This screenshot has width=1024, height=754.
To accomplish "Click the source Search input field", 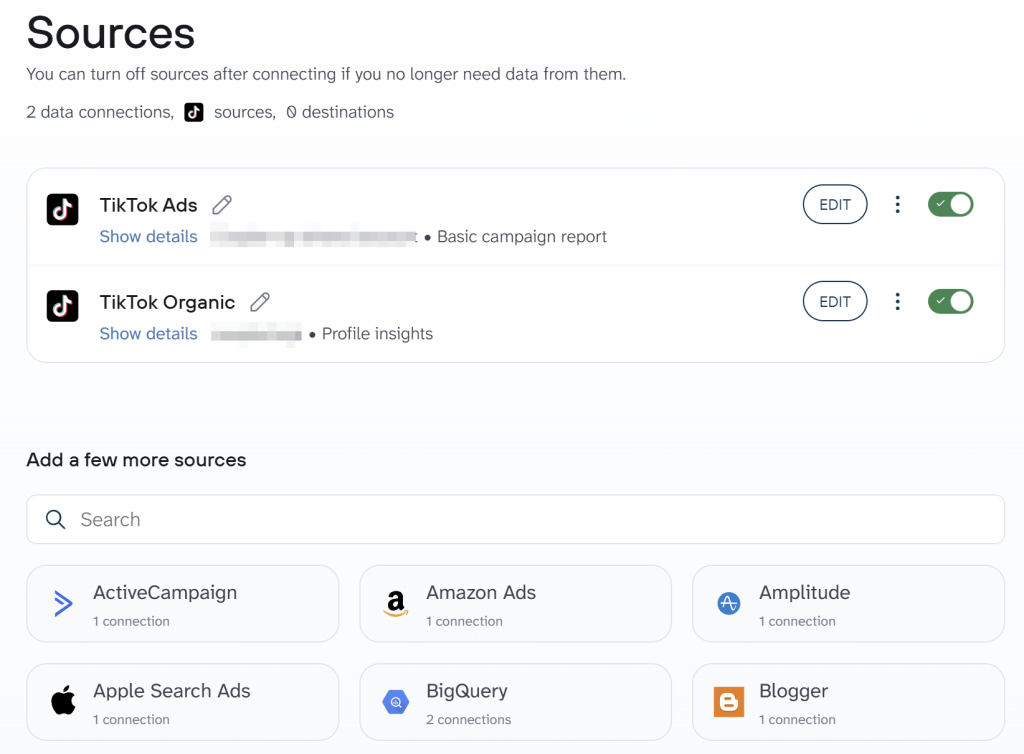I will pyautogui.click(x=515, y=520).
